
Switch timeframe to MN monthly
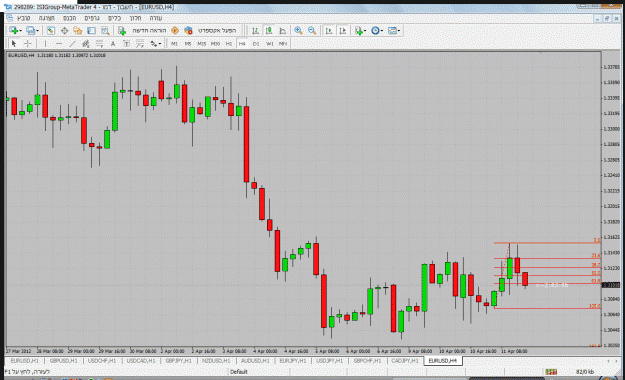283,44
